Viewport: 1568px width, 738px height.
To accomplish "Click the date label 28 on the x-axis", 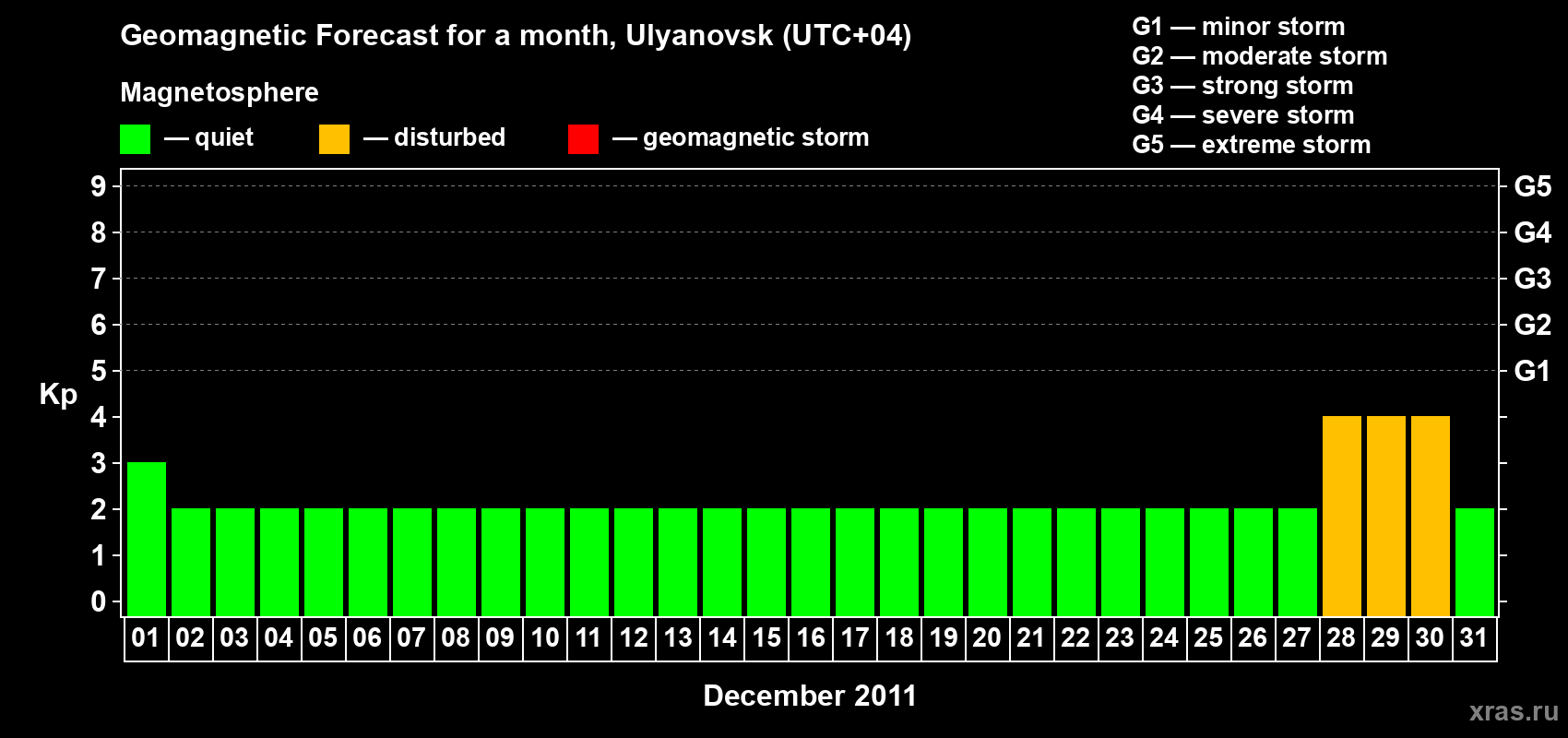I will click(x=1341, y=638).
